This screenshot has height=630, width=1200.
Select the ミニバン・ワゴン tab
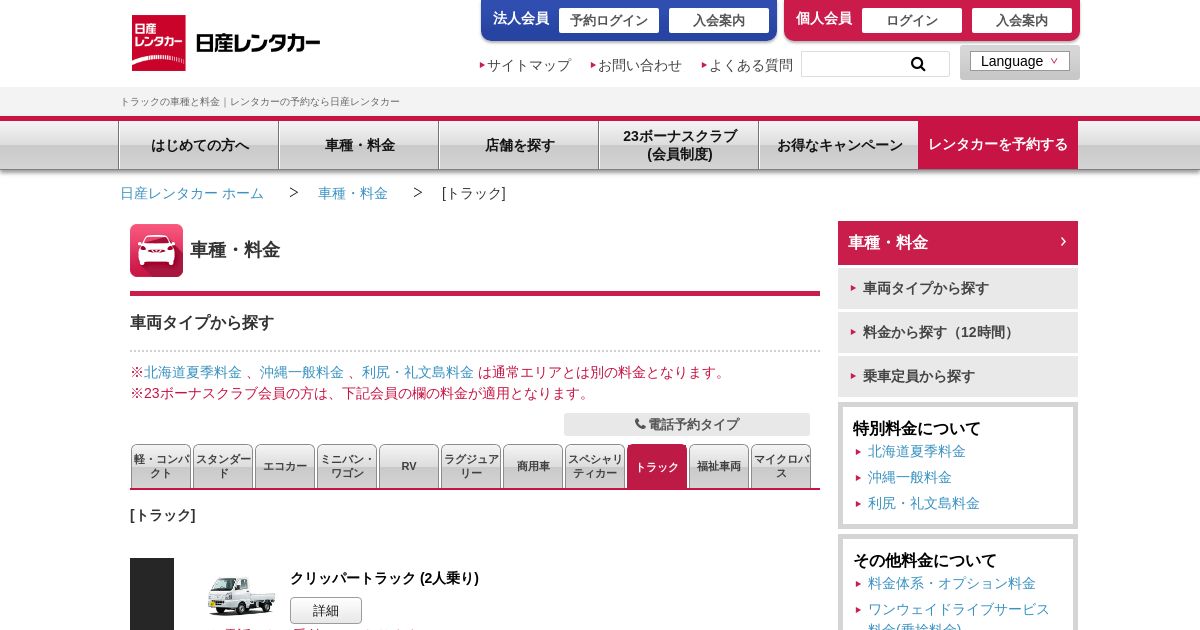347,466
